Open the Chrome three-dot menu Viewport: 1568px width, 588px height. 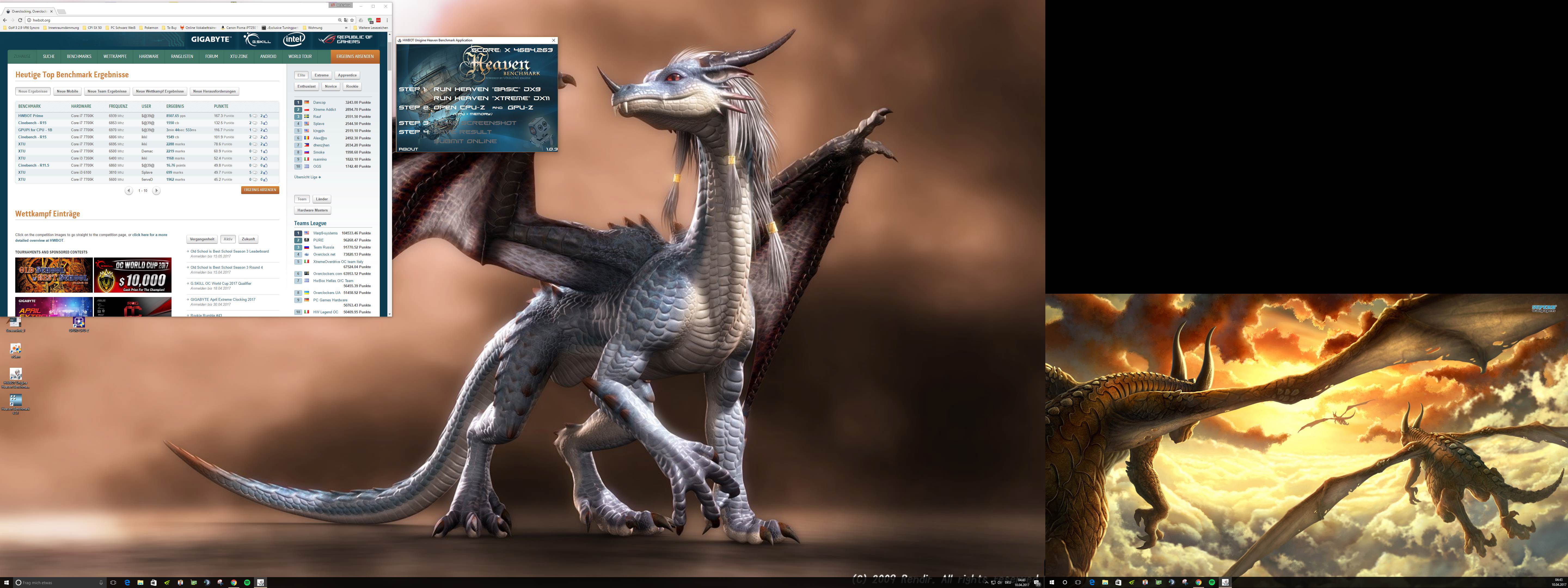coord(387,20)
